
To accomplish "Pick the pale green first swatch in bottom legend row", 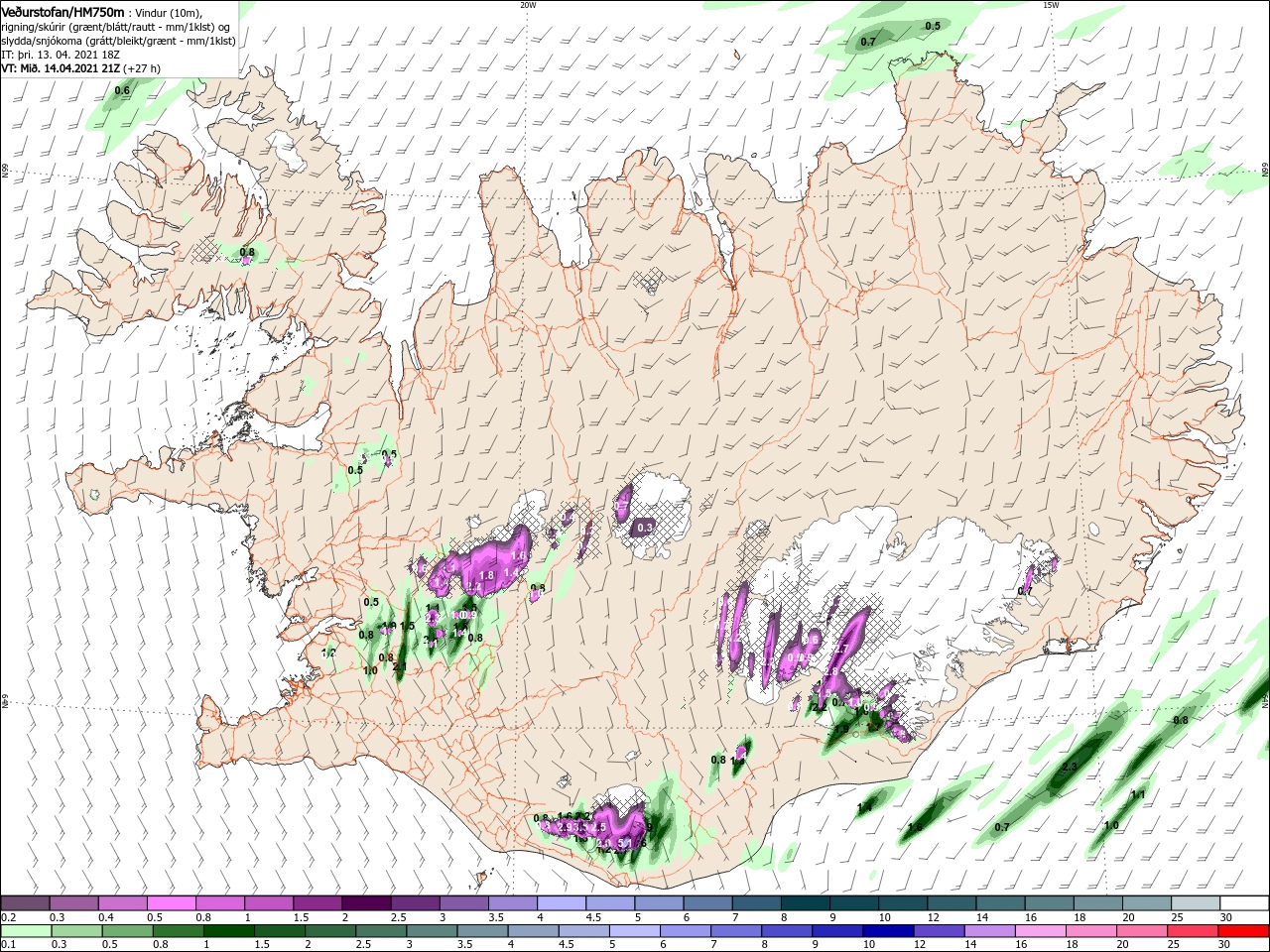I will click(x=25, y=931).
